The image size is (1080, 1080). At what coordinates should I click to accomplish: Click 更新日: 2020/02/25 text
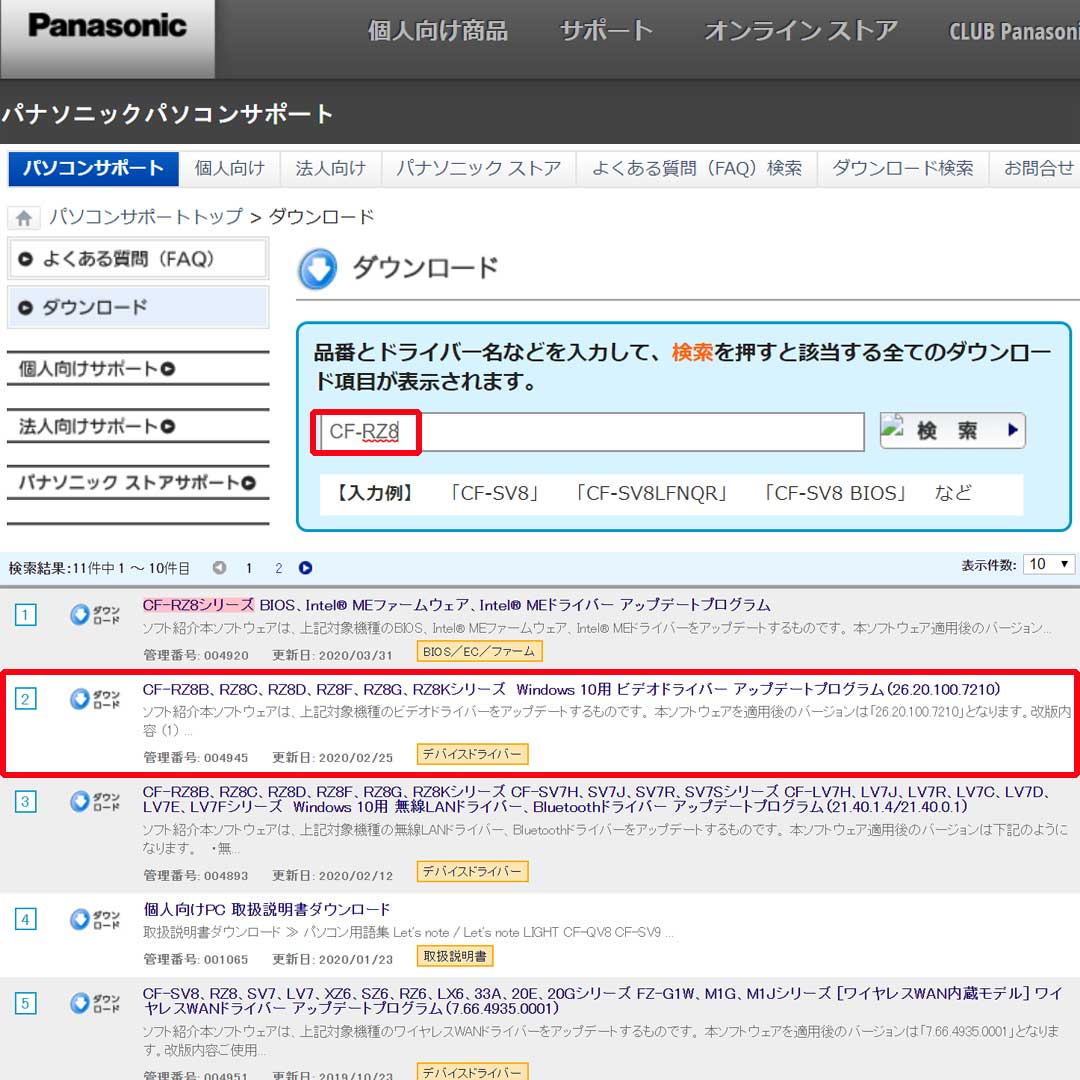point(332,758)
